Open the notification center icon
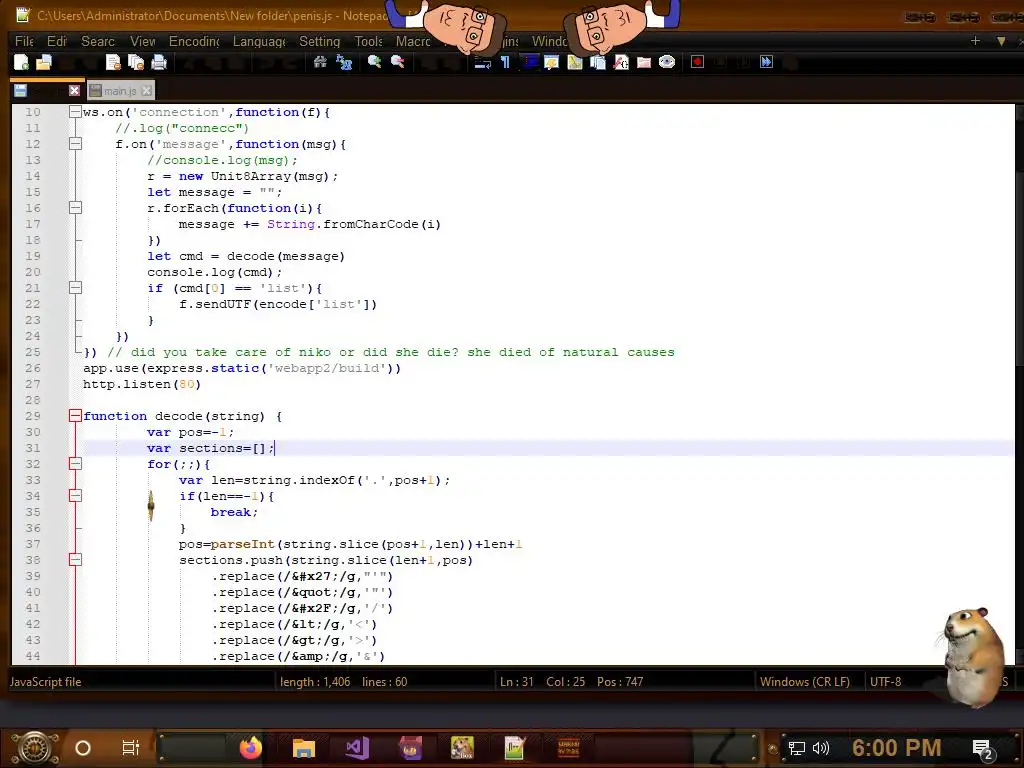Screen dimensions: 1024x768 [982, 748]
